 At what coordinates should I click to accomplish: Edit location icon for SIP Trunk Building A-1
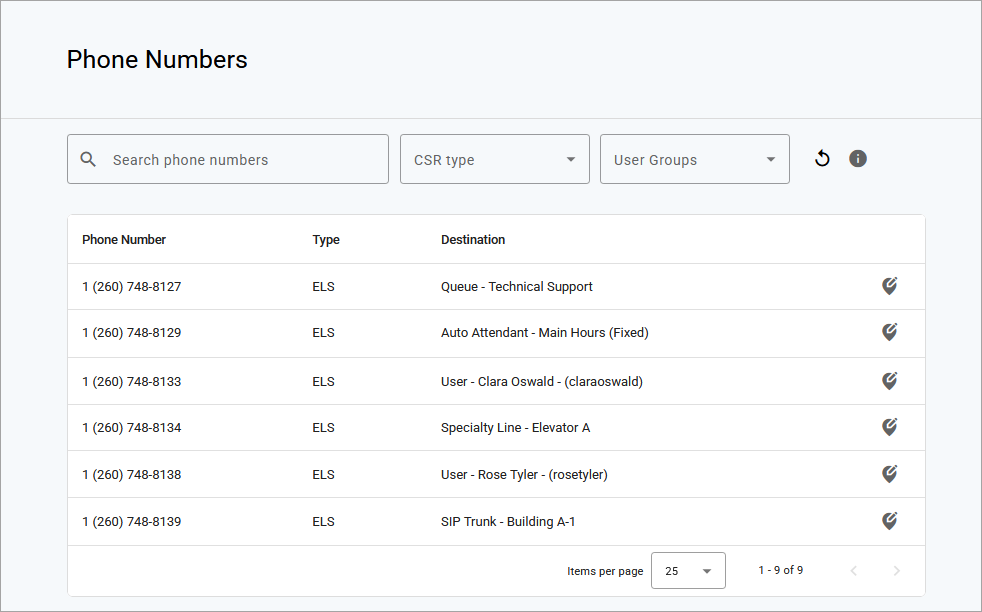[x=889, y=521]
